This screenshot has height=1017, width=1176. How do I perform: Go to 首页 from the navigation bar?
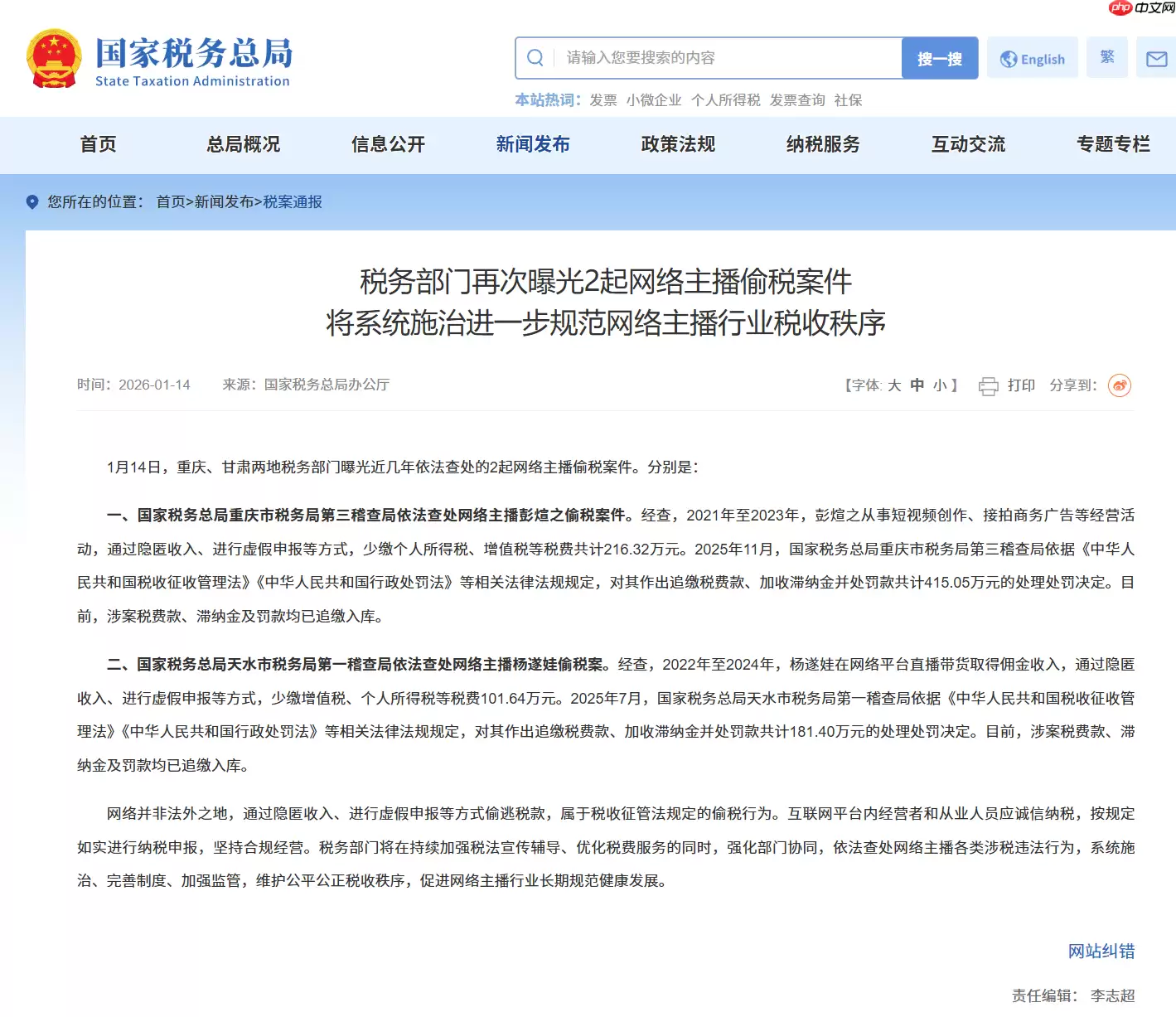[98, 144]
